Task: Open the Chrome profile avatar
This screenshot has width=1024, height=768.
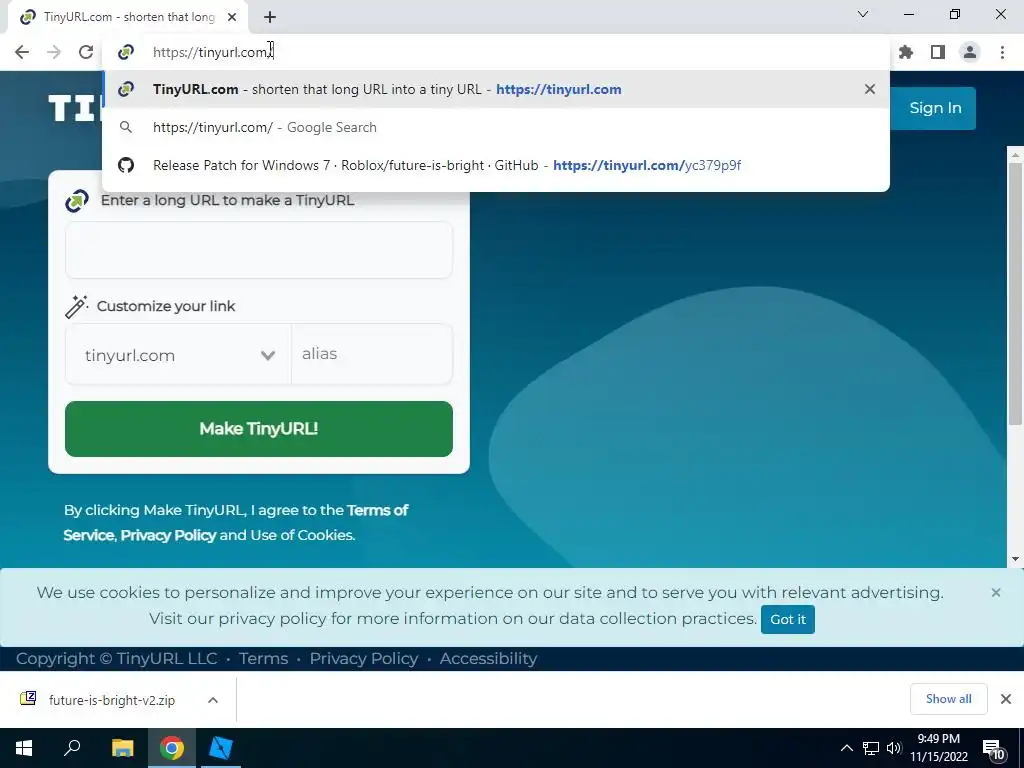Action: [970, 52]
